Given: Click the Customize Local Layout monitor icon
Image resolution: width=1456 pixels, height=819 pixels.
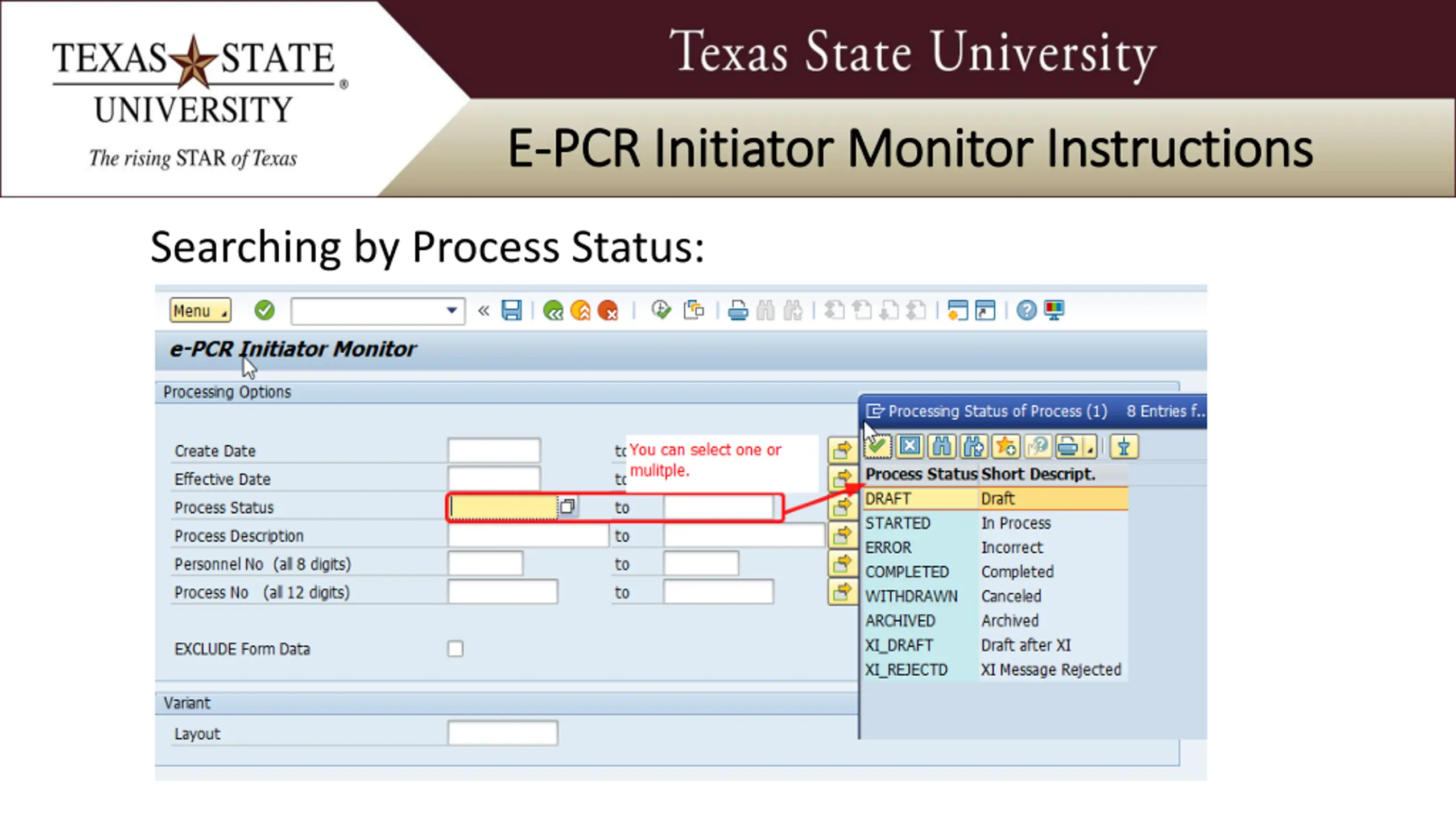Looking at the screenshot, I should coord(1054,311).
